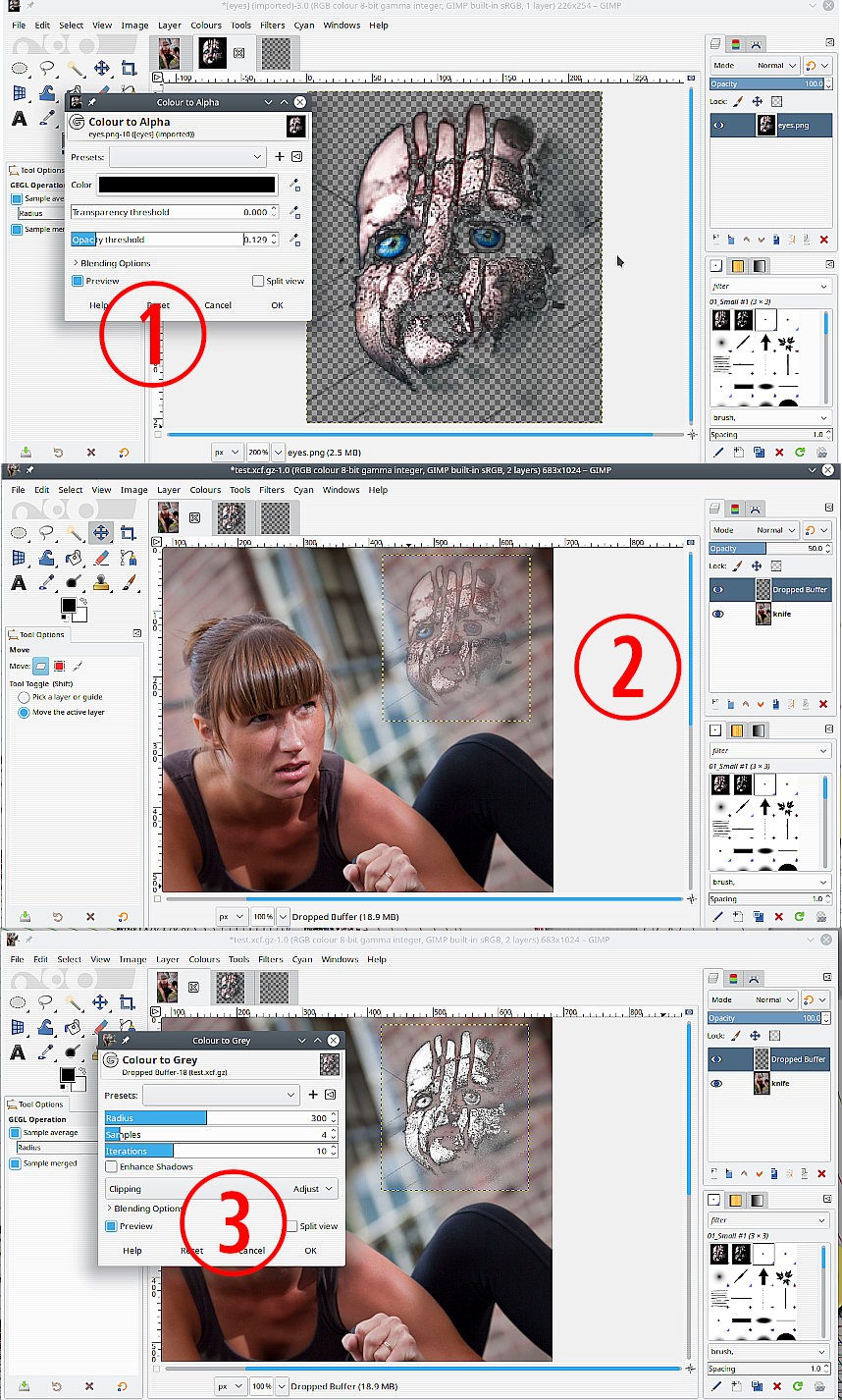Choose the Paths tool in middle window
The height and width of the screenshot is (1400, 842).
128,558
